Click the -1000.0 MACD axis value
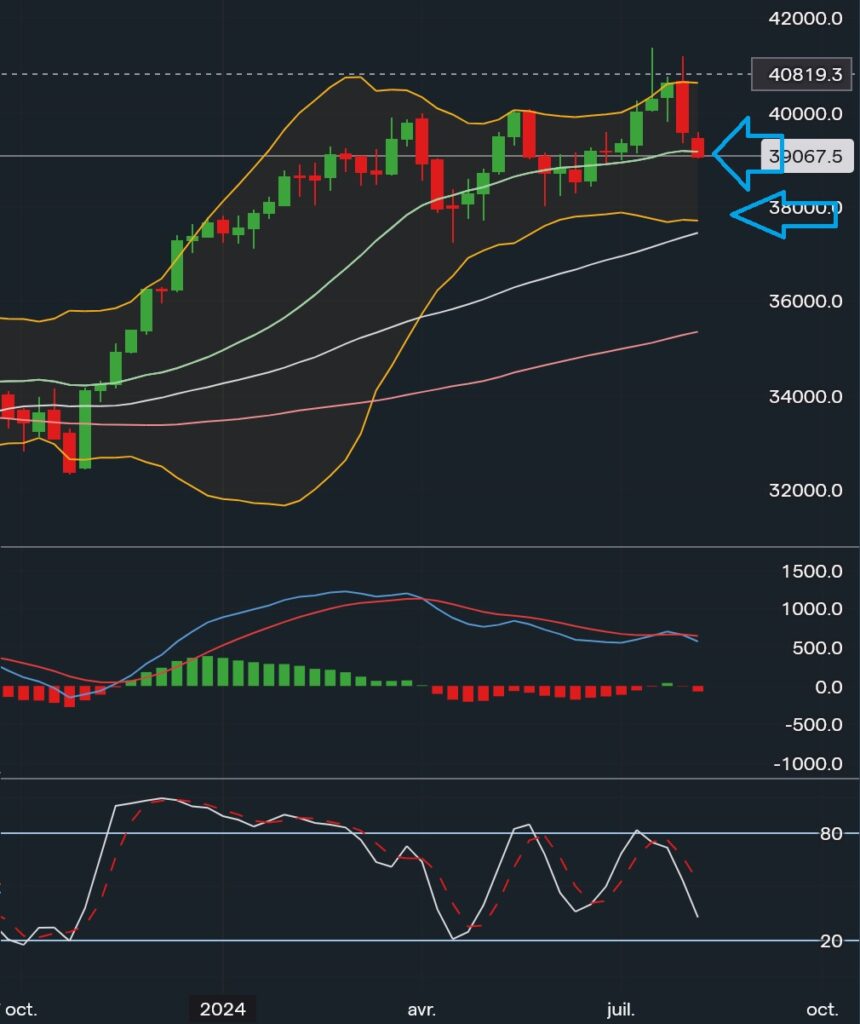Viewport: 860px width, 1024px height. tap(808, 763)
